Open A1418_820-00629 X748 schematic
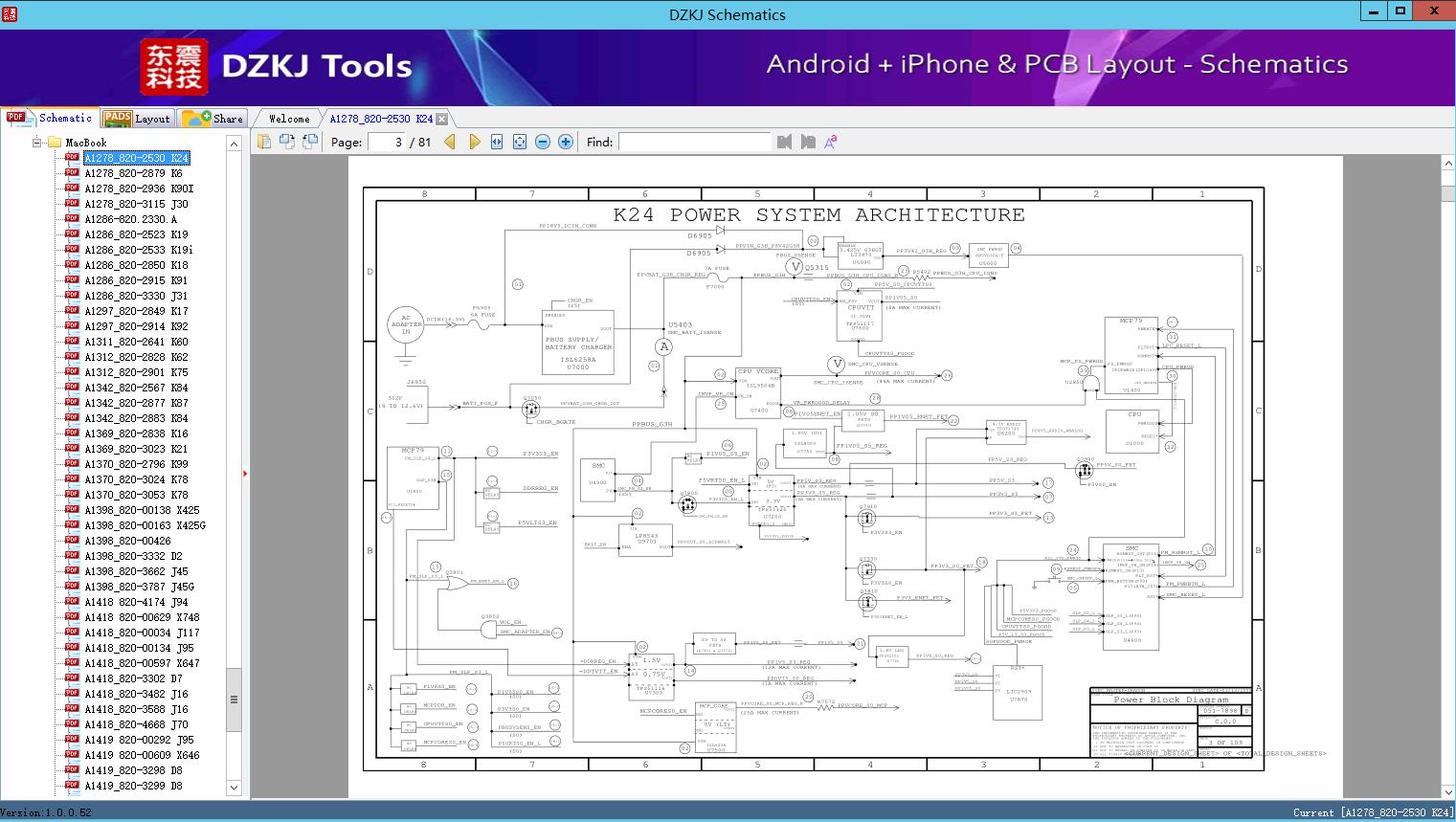The width and height of the screenshot is (1456, 822). pyautogui.click(x=142, y=617)
